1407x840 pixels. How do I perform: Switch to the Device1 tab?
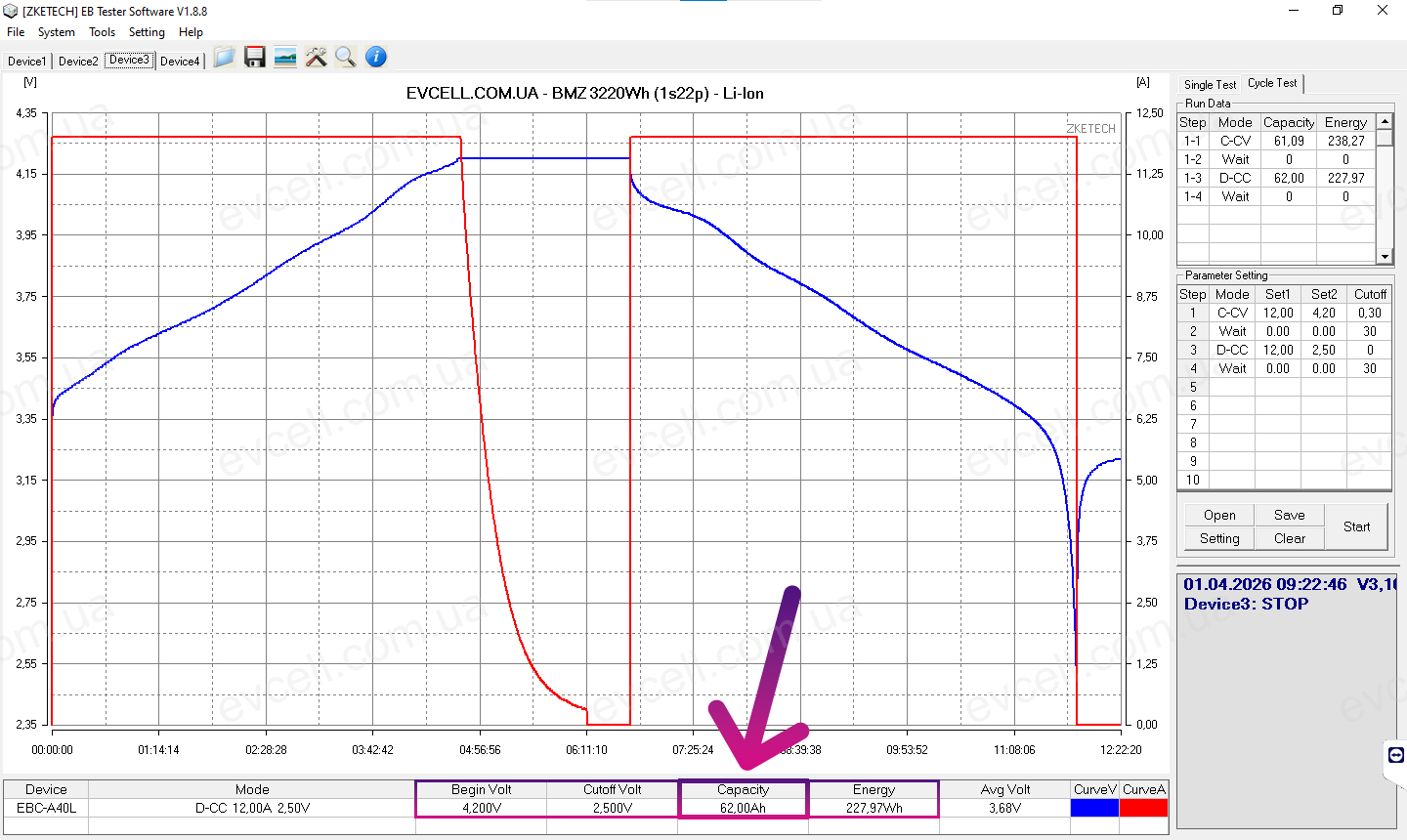26,62
